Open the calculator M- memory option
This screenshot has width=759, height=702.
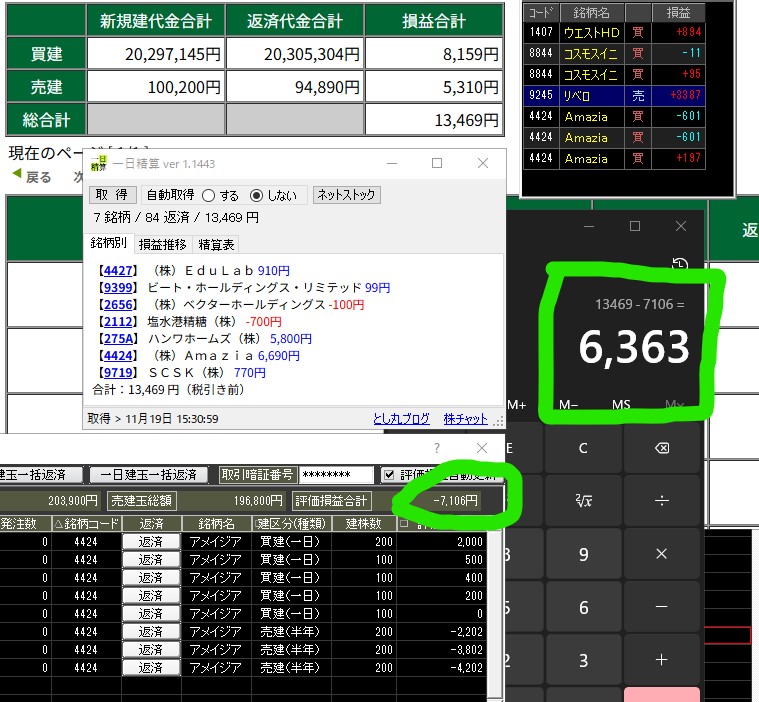tap(568, 405)
